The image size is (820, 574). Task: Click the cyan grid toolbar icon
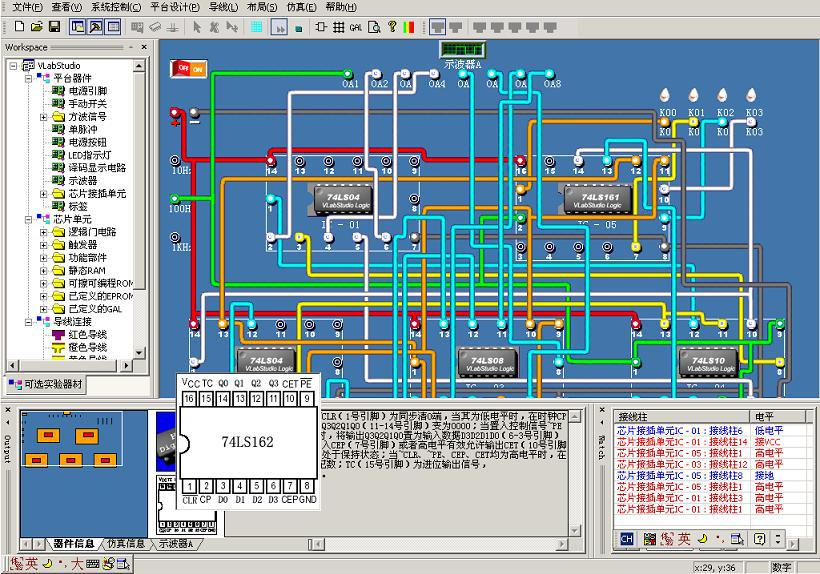[x=257, y=27]
